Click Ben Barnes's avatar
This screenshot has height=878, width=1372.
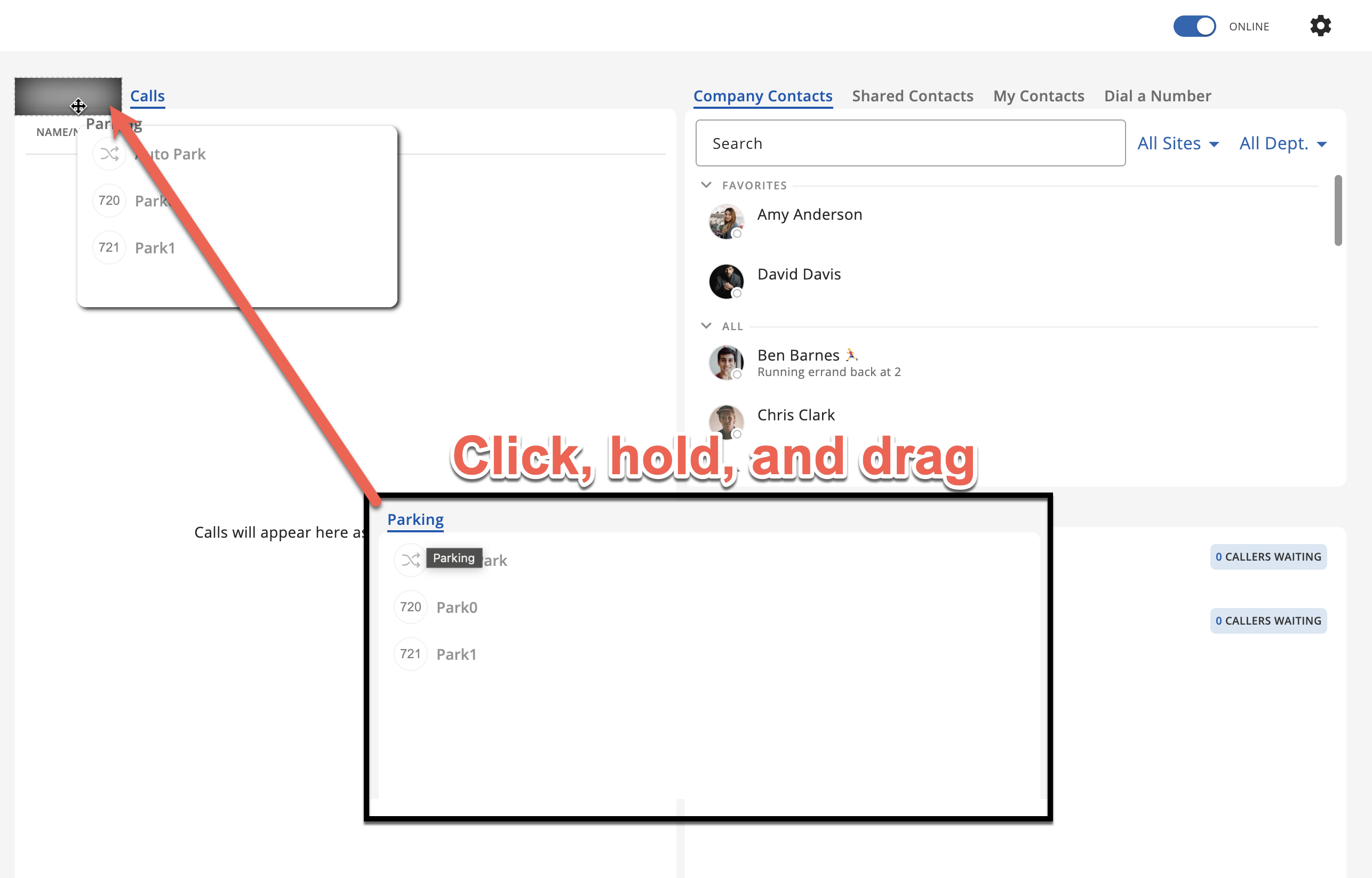(725, 362)
